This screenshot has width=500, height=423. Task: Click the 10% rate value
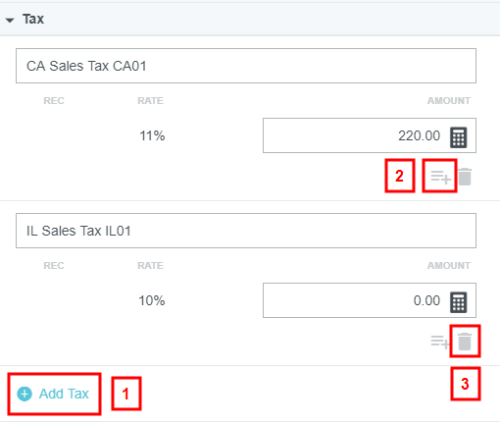(x=152, y=301)
